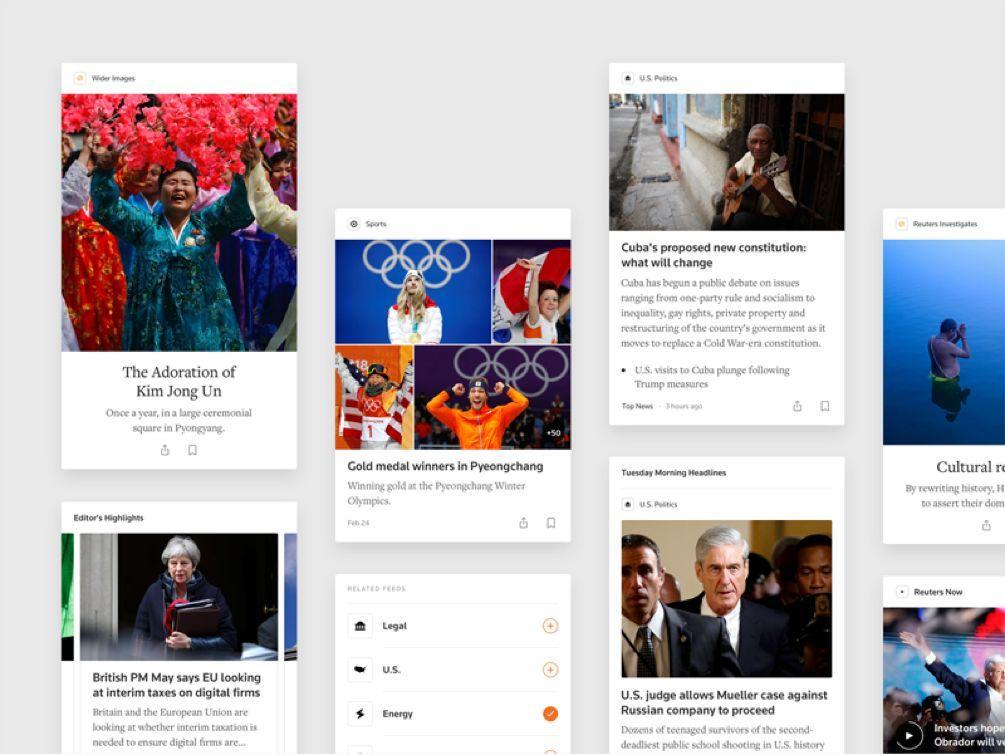Share the Gold medal winners in Pyeongchang story

click(x=523, y=523)
